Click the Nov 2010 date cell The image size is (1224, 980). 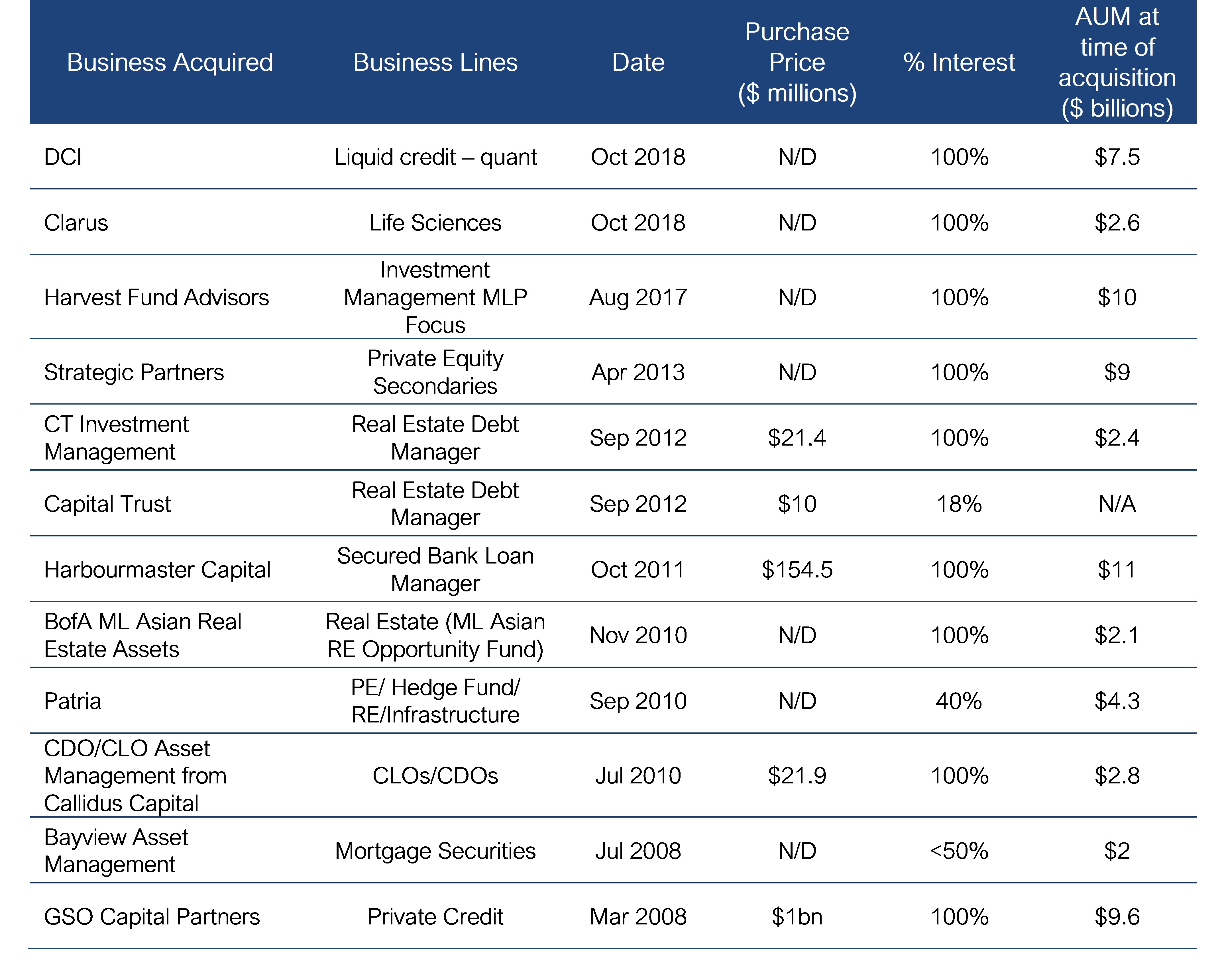638,636
